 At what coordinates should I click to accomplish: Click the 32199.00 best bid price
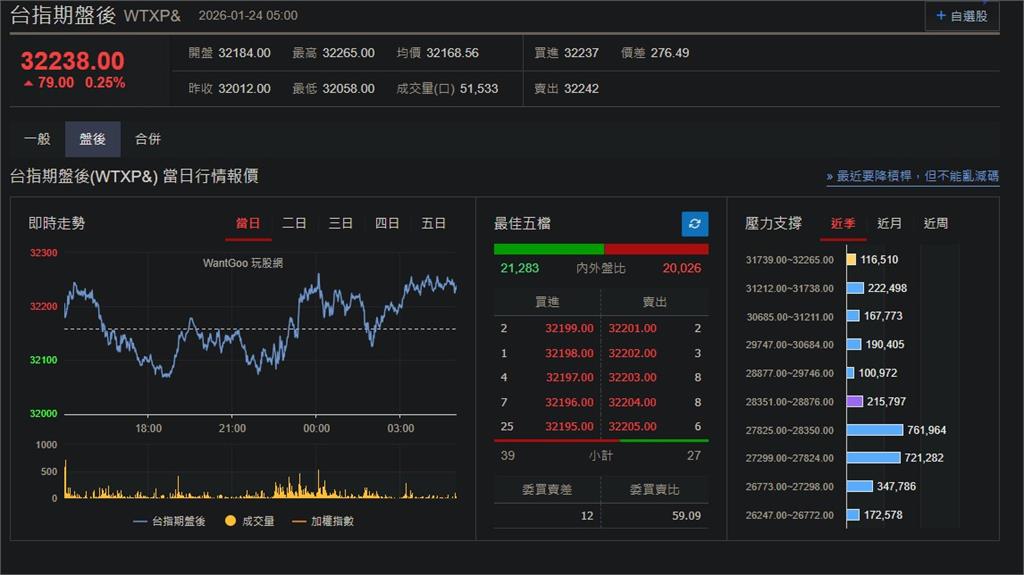569,328
